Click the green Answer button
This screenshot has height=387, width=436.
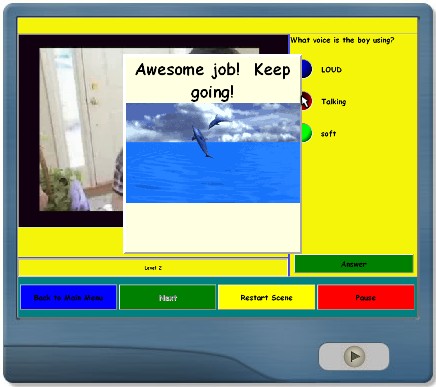pos(354,264)
